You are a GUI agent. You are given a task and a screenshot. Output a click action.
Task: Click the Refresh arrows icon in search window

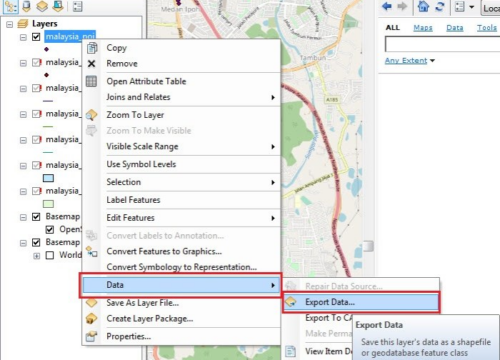point(440,6)
